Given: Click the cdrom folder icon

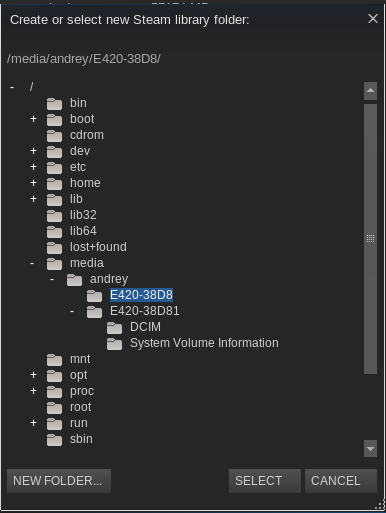Looking at the screenshot, I should coord(54,136).
